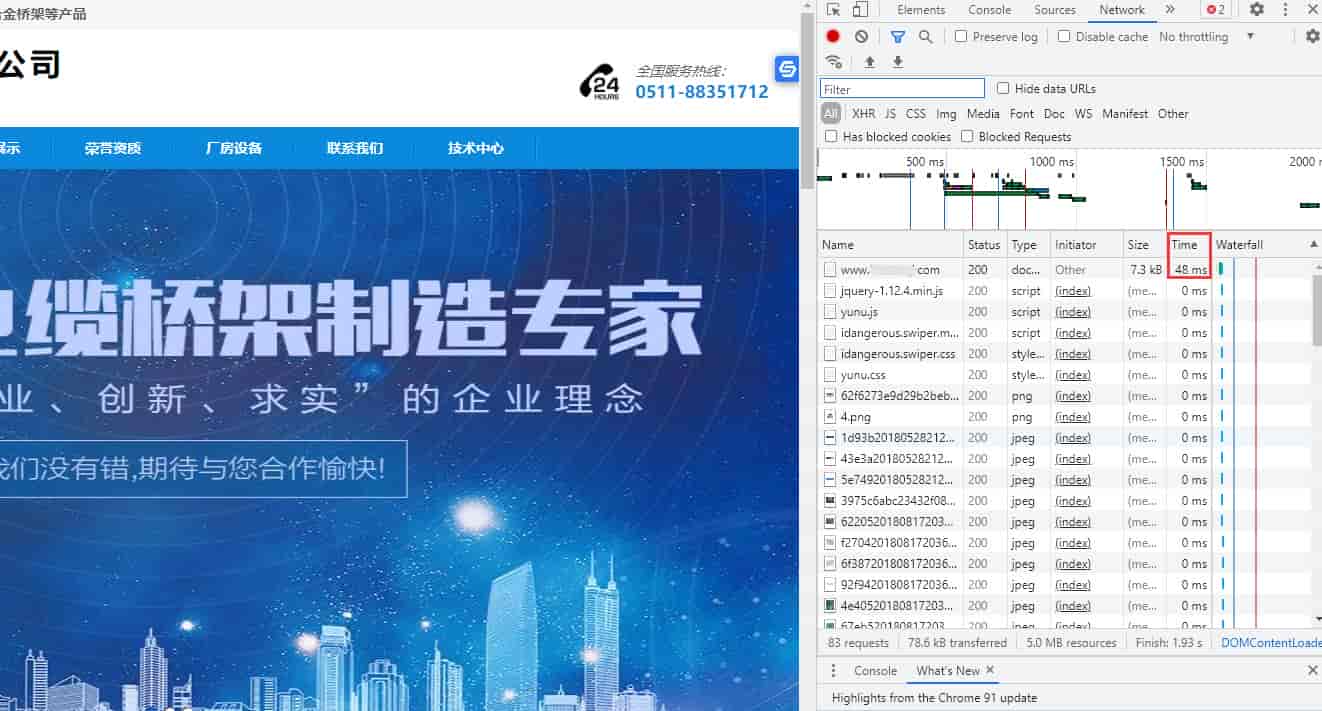The height and width of the screenshot is (711, 1322).
Task: Check the Hide data URLs box
Action: click(x=1003, y=88)
